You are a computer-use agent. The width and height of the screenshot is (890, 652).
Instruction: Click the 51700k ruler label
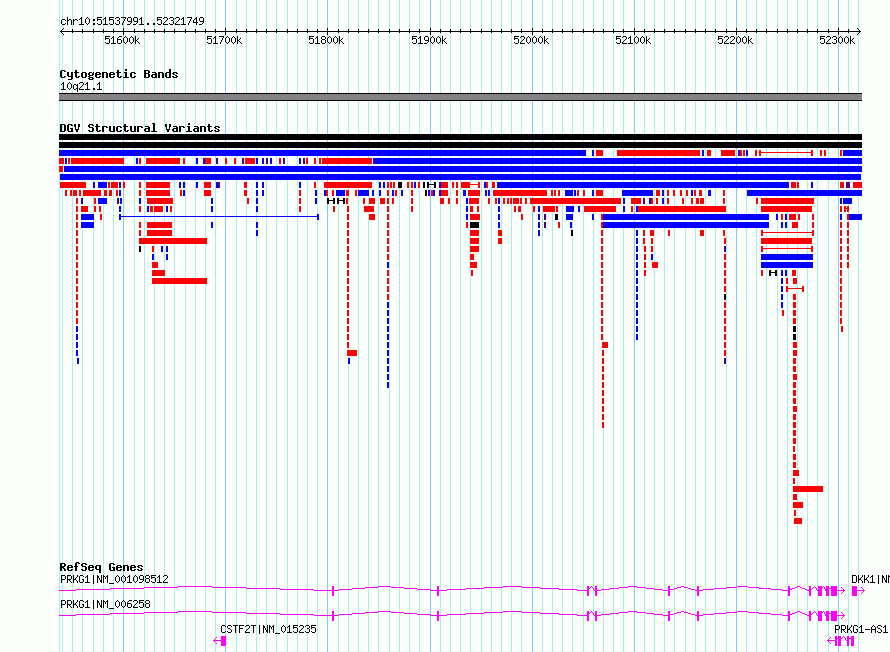point(224,40)
